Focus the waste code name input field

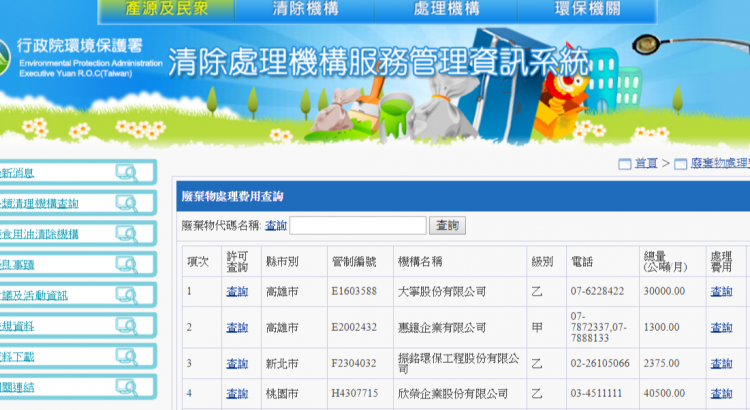[x=357, y=226]
